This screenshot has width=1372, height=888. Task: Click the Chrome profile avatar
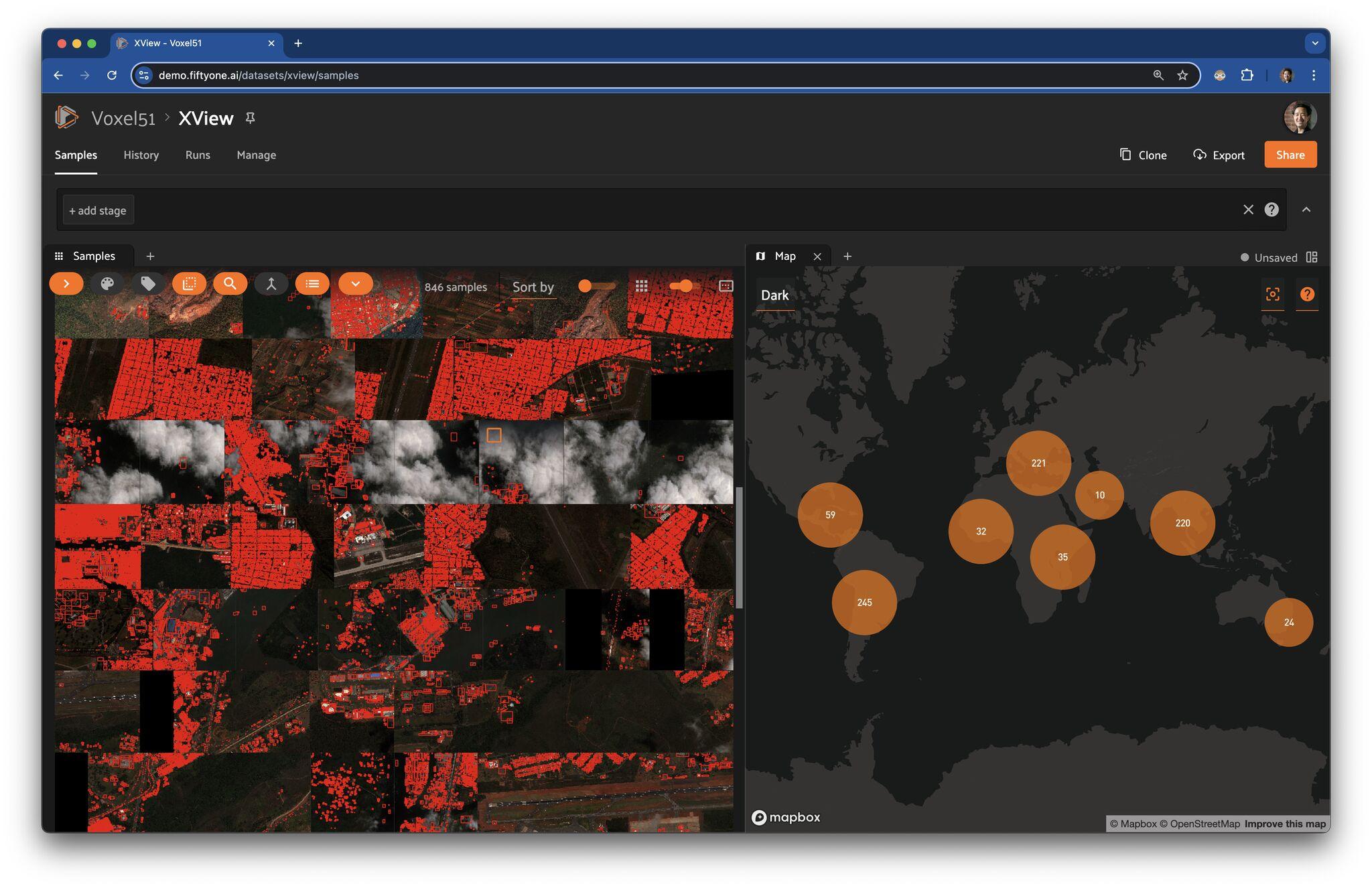[1286, 76]
